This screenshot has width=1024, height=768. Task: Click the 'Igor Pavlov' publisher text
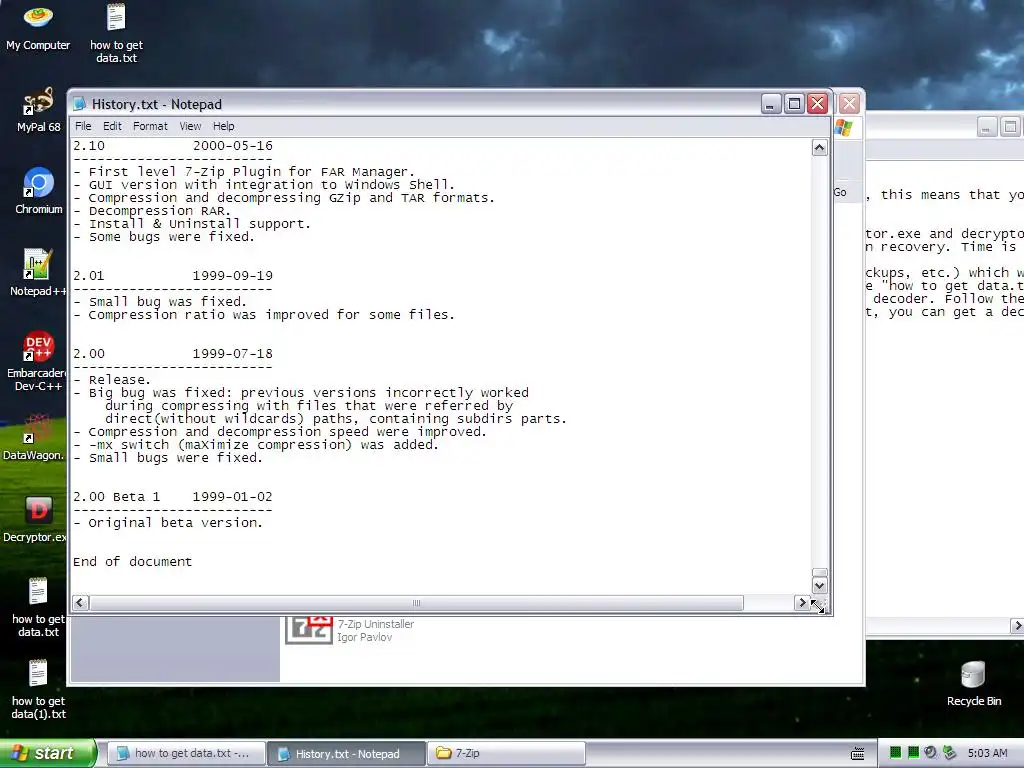tap(364, 637)
